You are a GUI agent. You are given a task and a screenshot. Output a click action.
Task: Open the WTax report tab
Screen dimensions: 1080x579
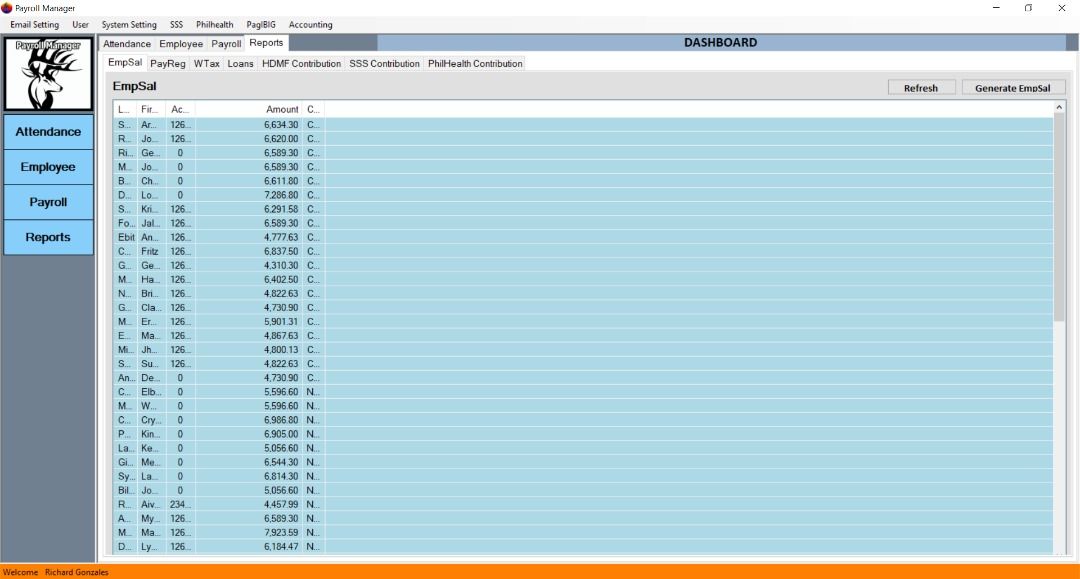[x=206, y=62]
